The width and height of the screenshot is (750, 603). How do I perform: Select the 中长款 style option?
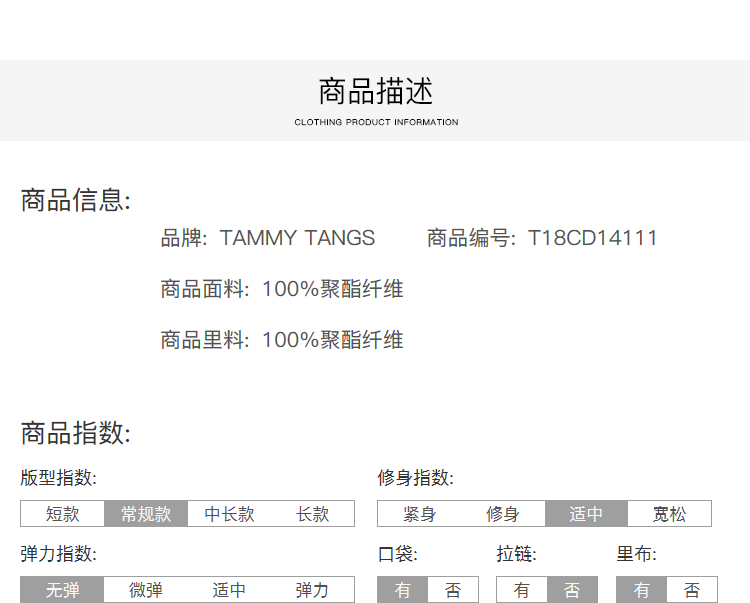pyautogui.click(x=229, y=514)
